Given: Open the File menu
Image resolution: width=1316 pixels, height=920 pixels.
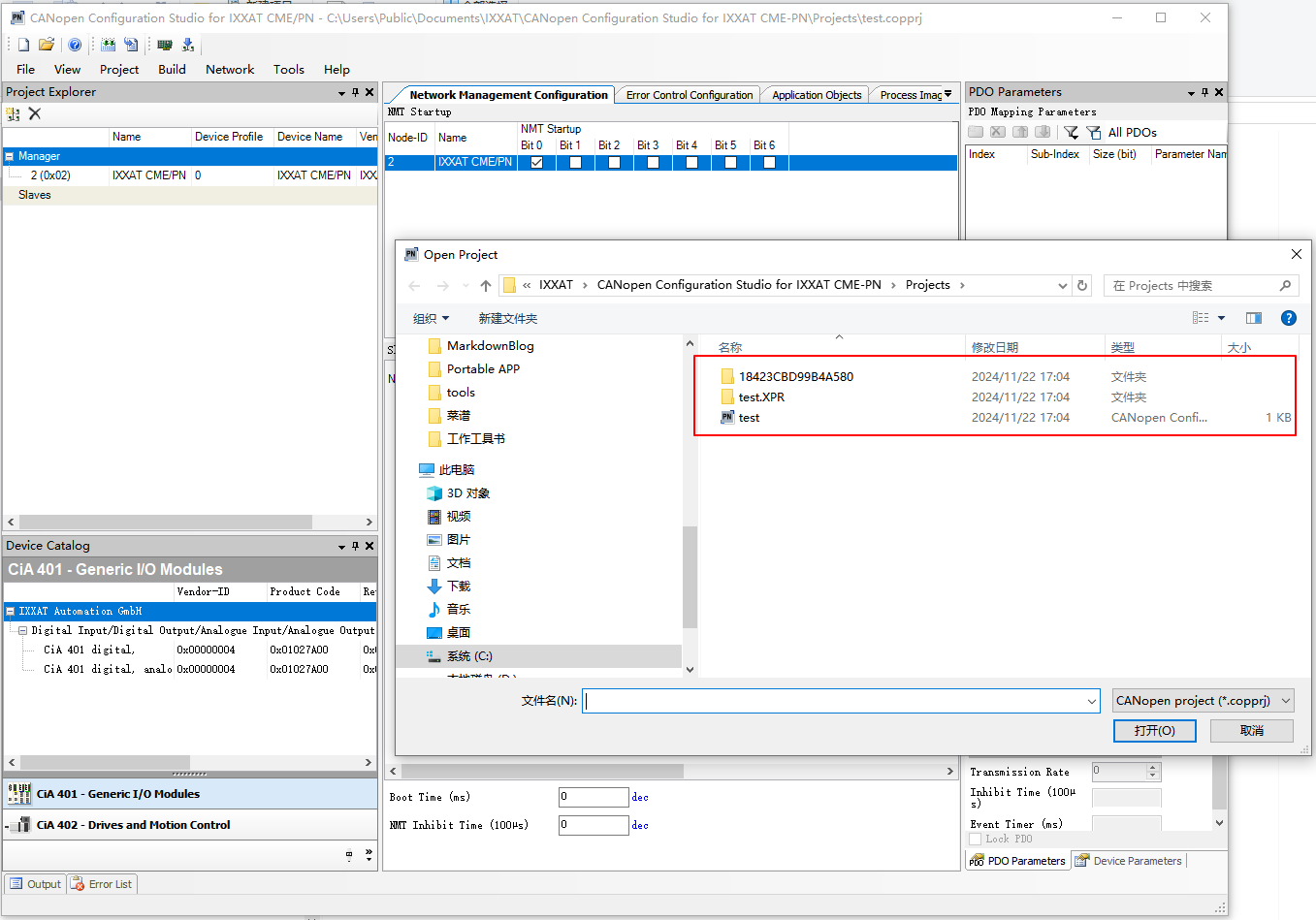Looking at the screenshot, I should pyautogui.click(x=26, y=70).
